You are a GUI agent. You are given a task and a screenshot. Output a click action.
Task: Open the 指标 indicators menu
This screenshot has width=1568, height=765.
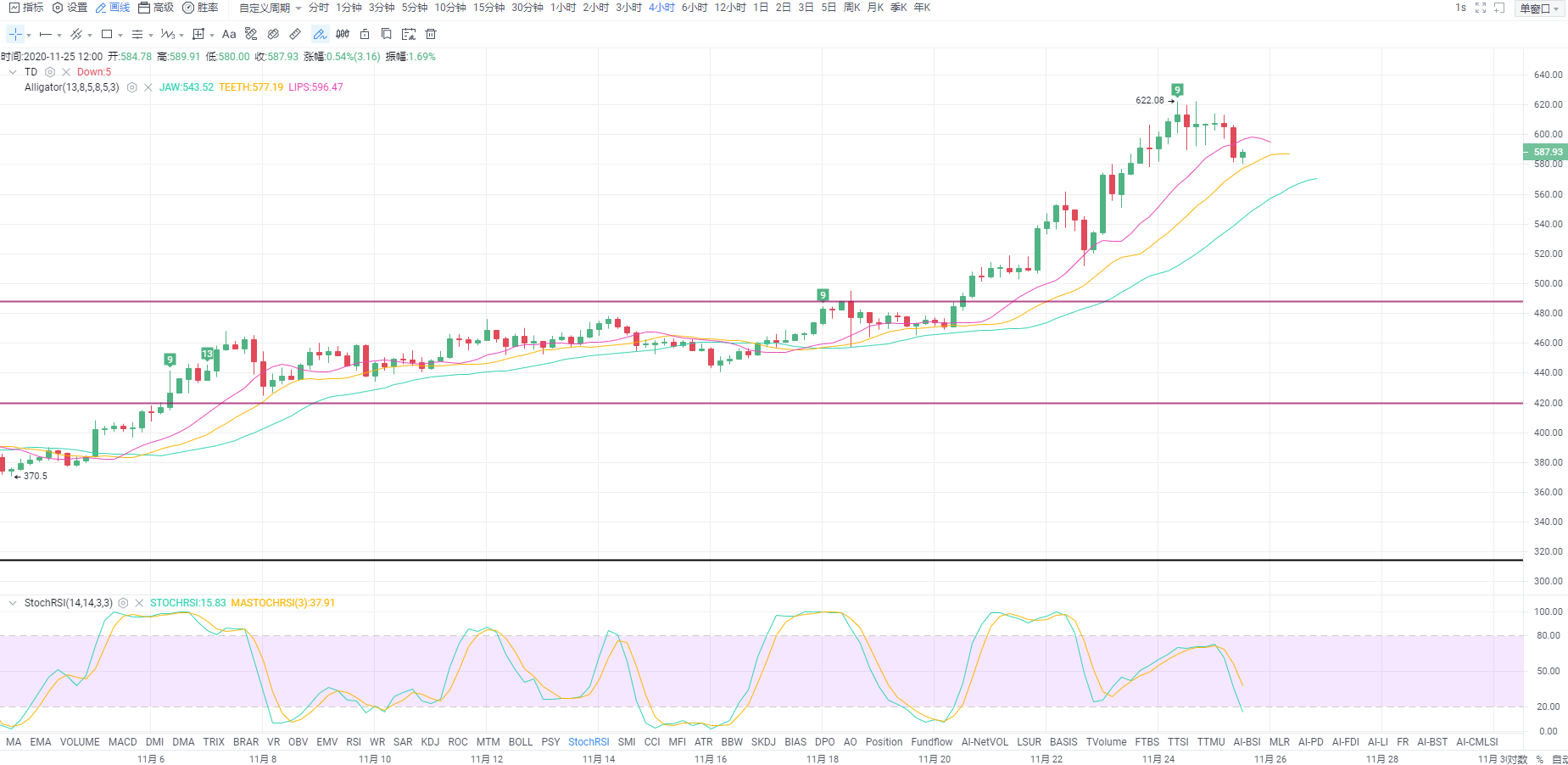pyautogui.click(x=26, y=8)
